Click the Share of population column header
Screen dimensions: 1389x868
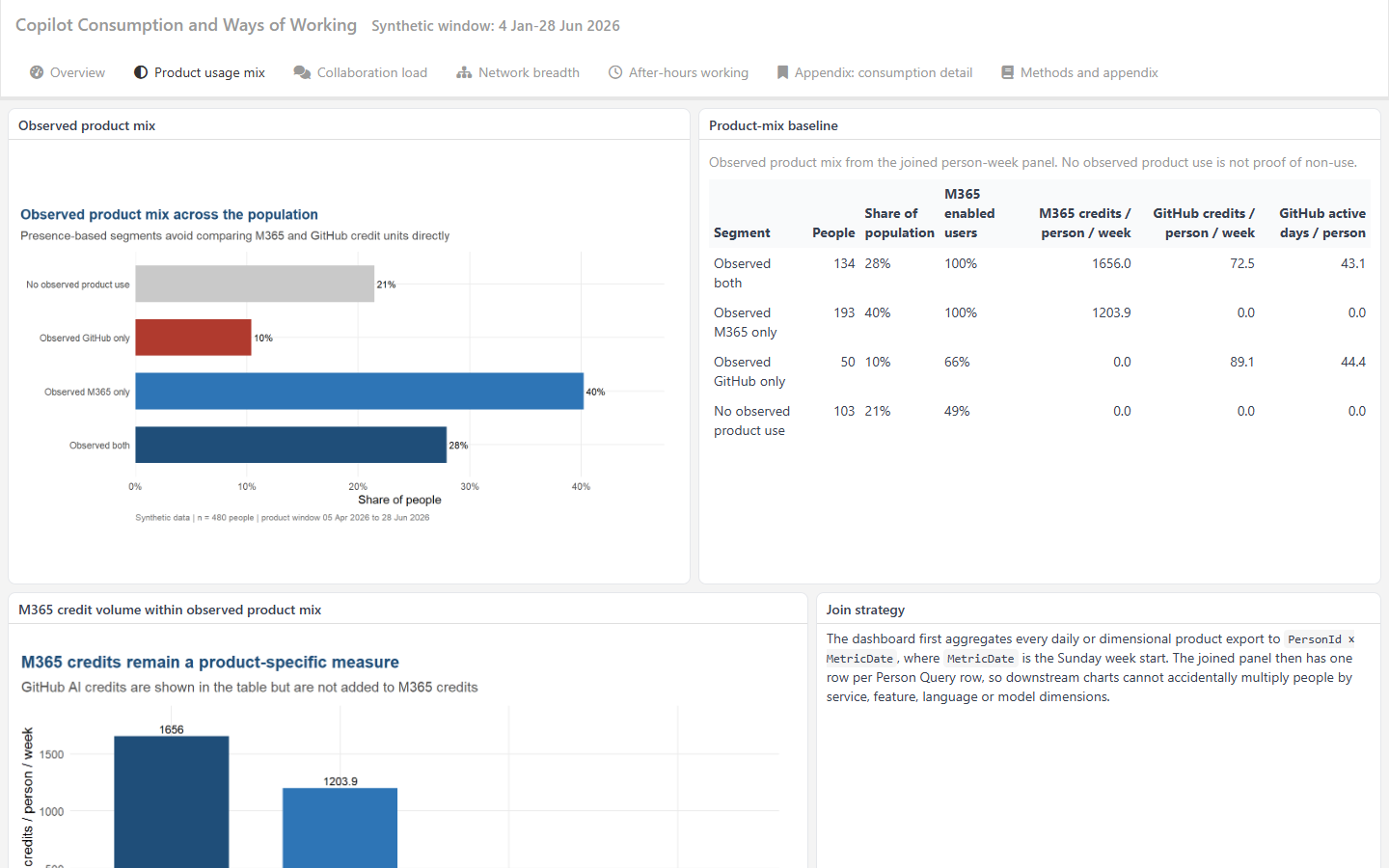(899, 223)
